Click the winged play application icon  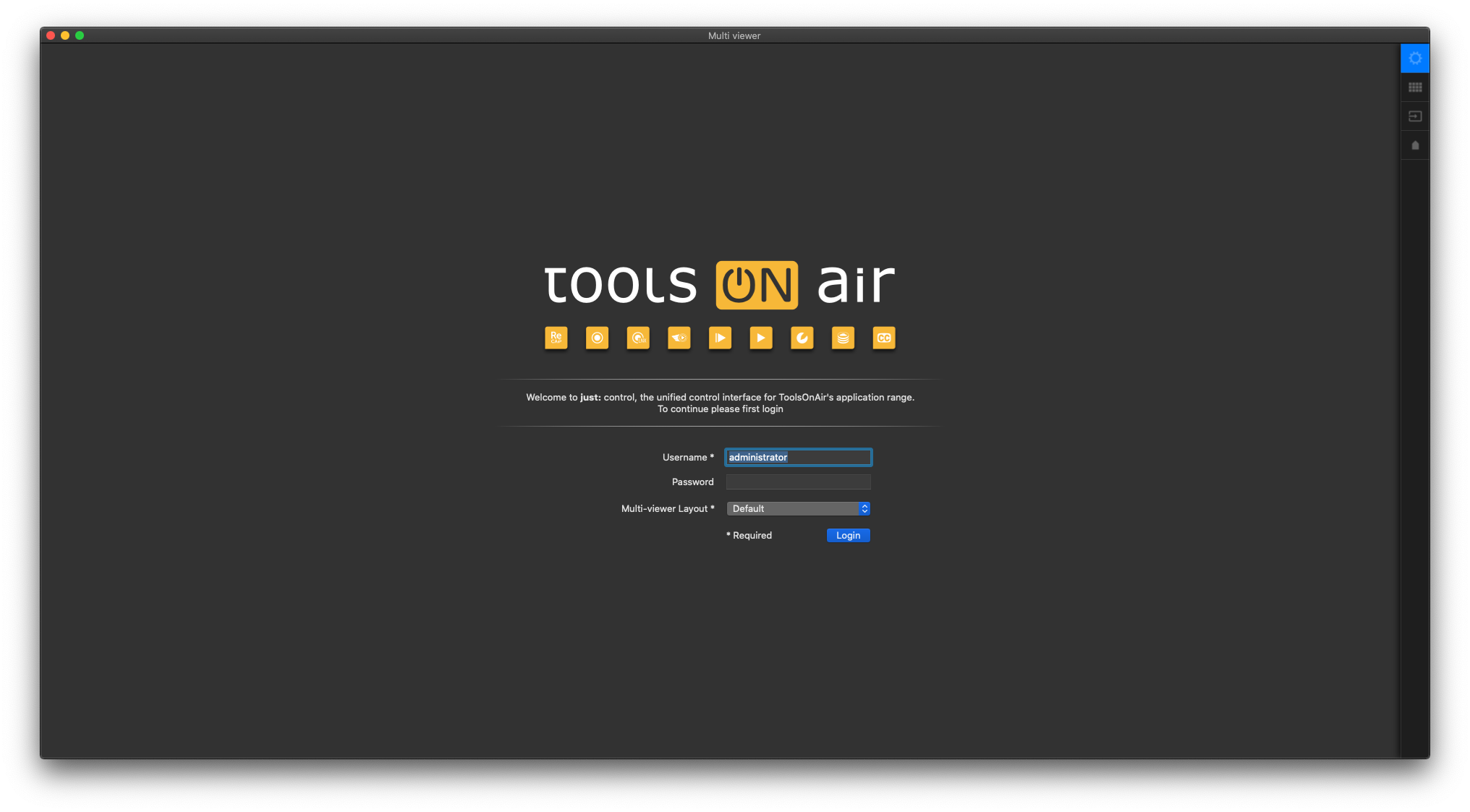(679, 338)
